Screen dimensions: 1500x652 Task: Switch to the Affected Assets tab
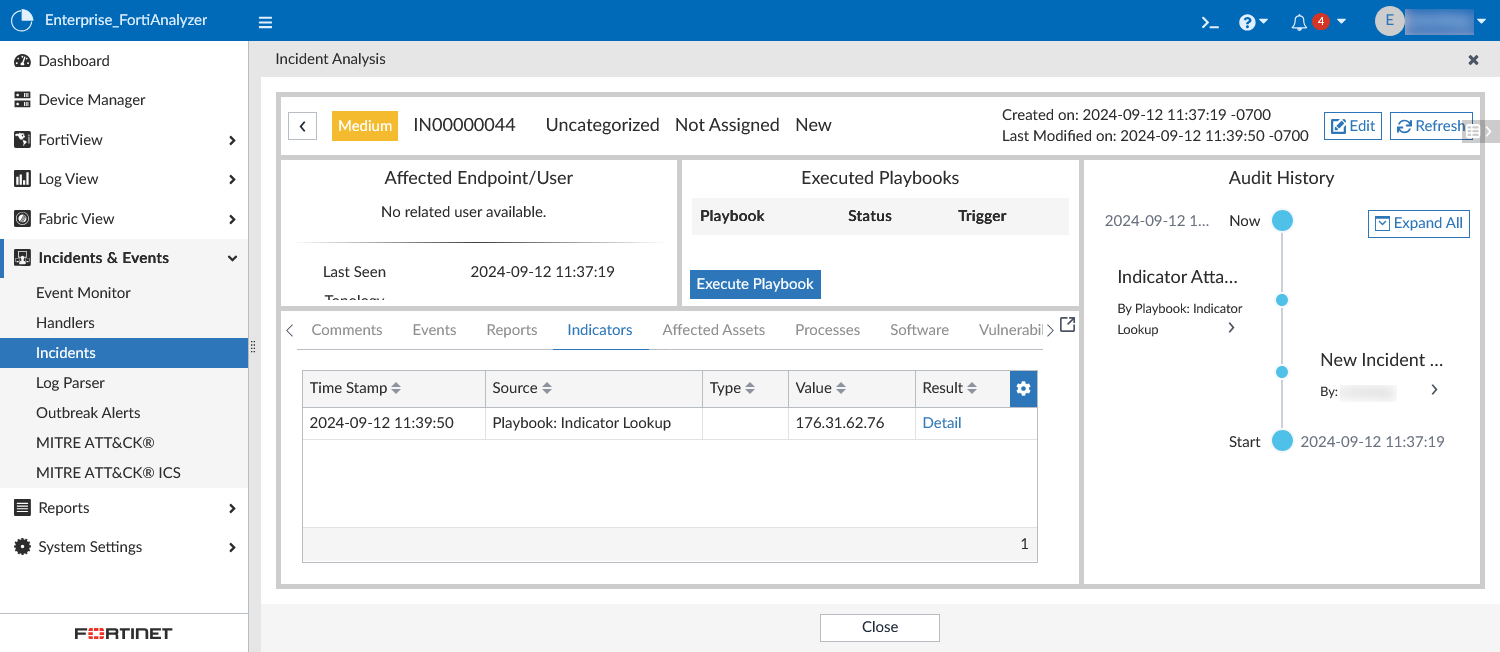[x=713, y=329]
